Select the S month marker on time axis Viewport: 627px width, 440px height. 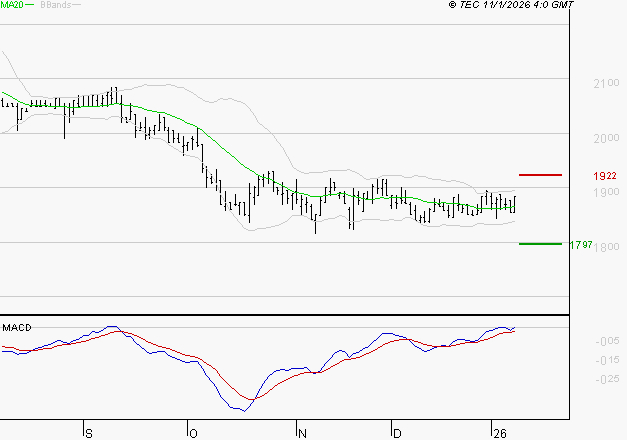[x=88, y=433]
